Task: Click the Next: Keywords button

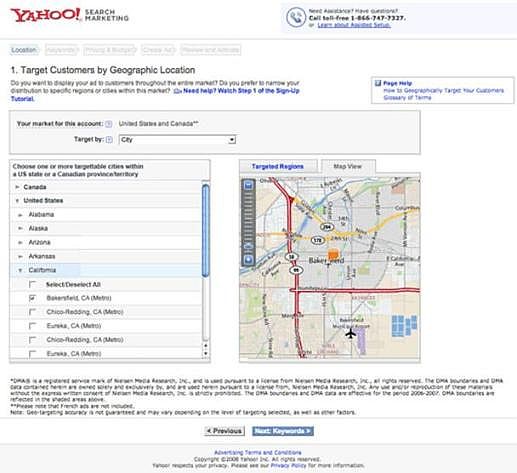Action: point(283,431)
